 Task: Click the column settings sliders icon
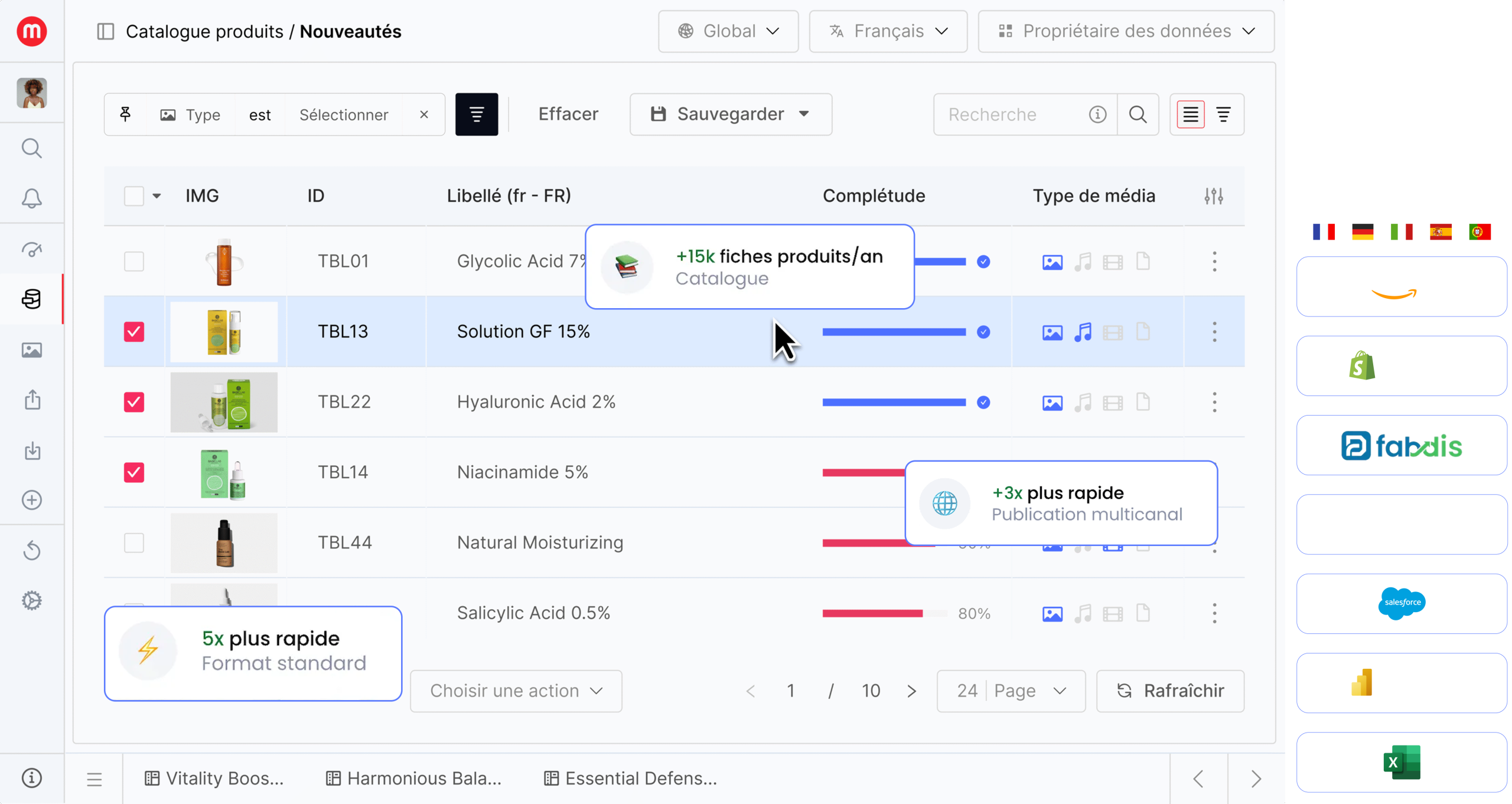[1214, 196]
